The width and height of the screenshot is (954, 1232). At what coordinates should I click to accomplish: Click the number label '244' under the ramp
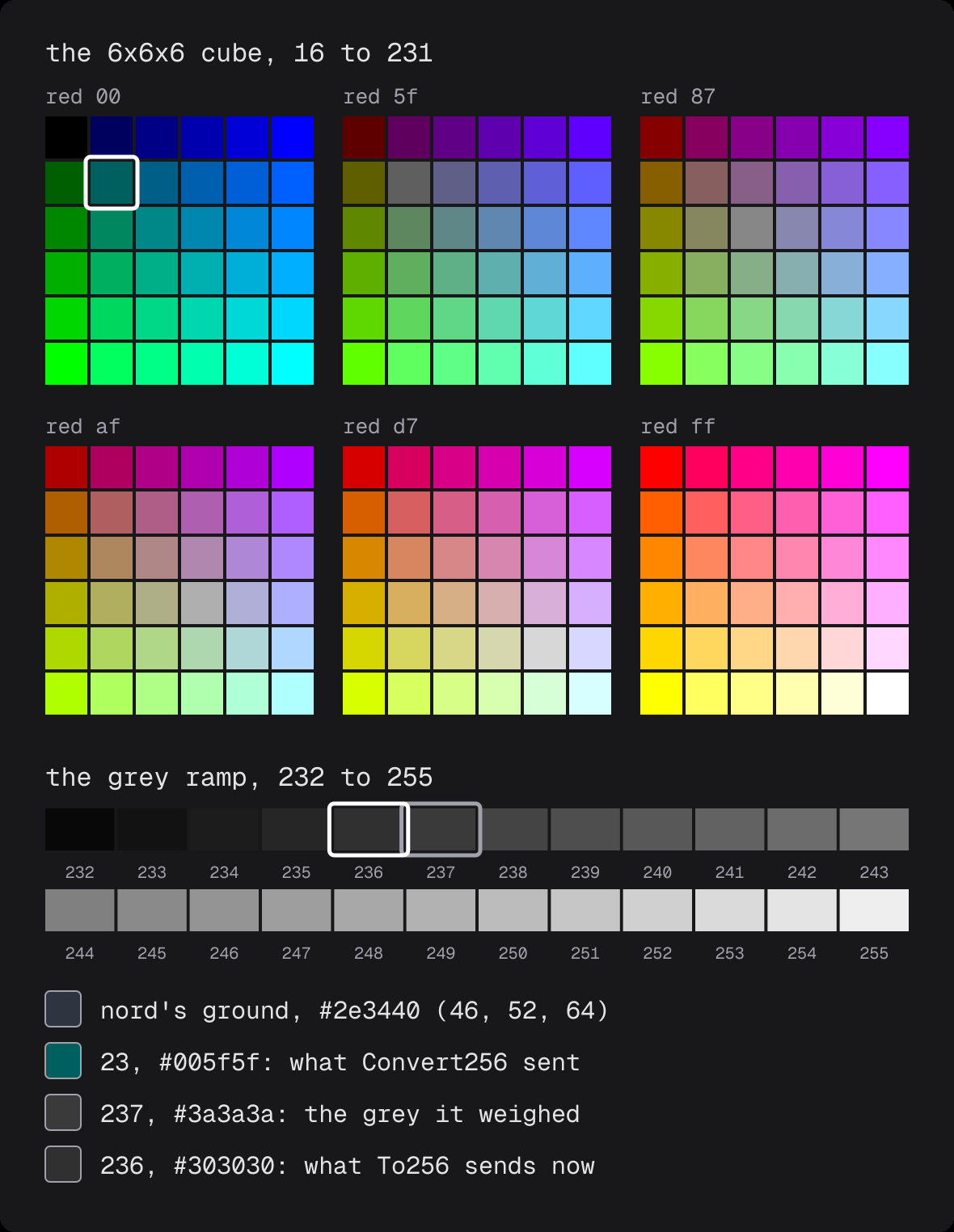pyautogui.click(x=79, y=953)
